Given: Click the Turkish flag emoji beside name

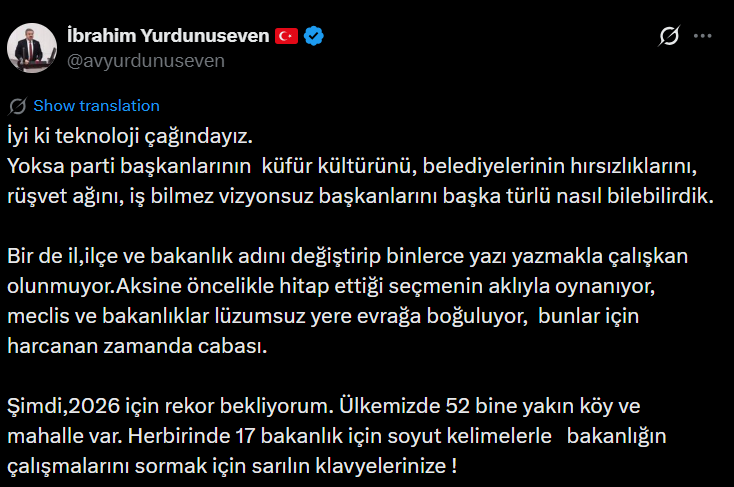Looking at the screenshot, I should coord(287,36).
